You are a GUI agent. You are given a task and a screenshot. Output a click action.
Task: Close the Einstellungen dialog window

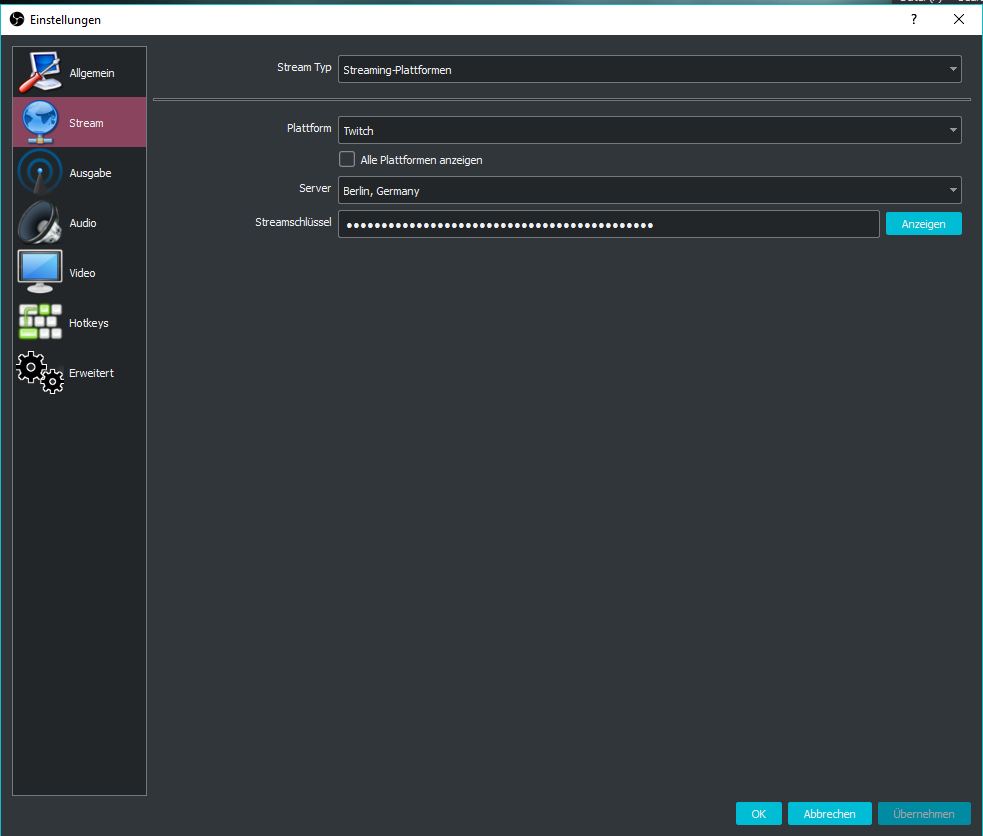[959, 19]
